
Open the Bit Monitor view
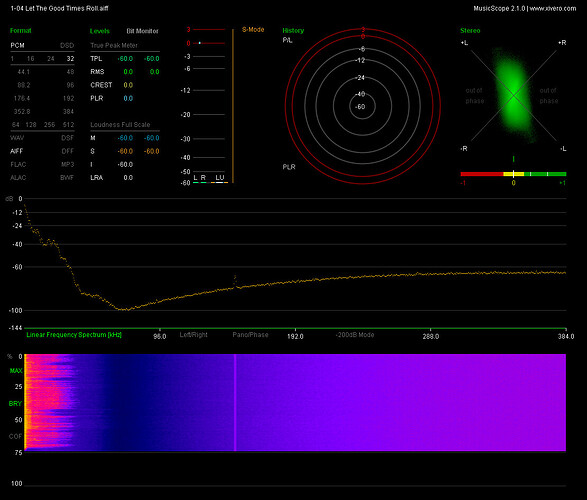tap(142, 31)
